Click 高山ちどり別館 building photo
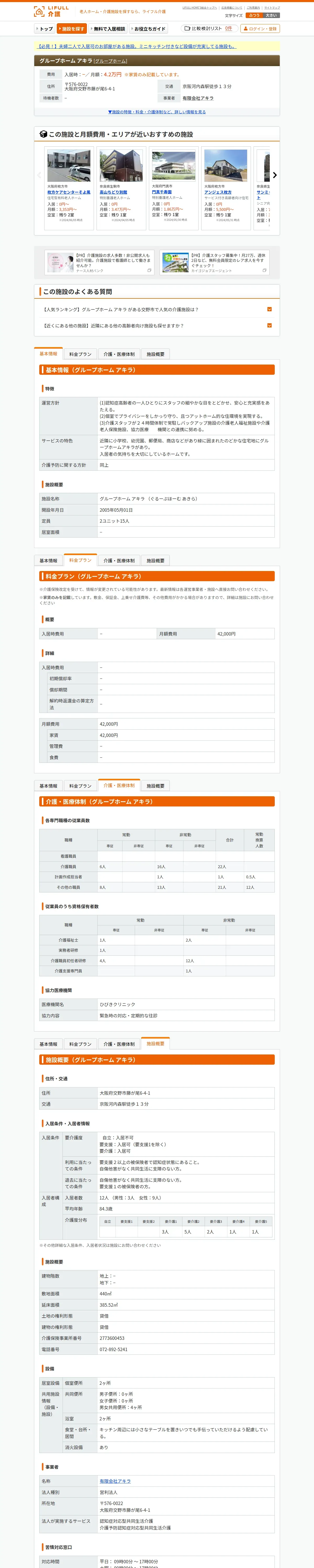 pos(121,166)
